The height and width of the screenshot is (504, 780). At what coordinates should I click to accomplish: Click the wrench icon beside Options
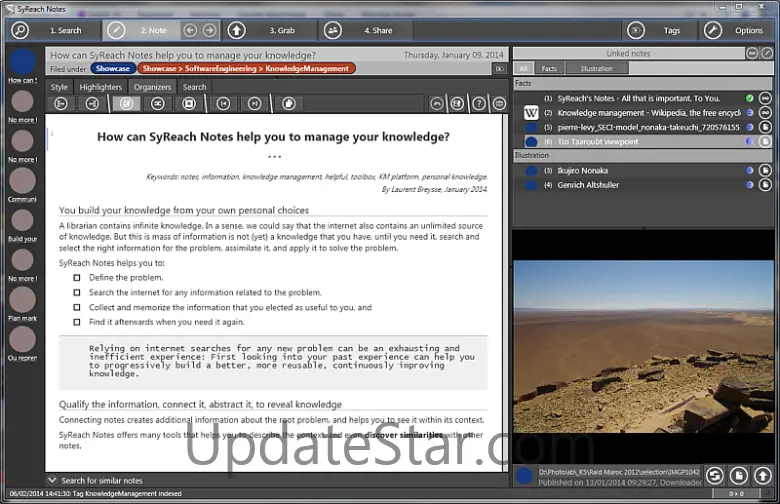713,30
